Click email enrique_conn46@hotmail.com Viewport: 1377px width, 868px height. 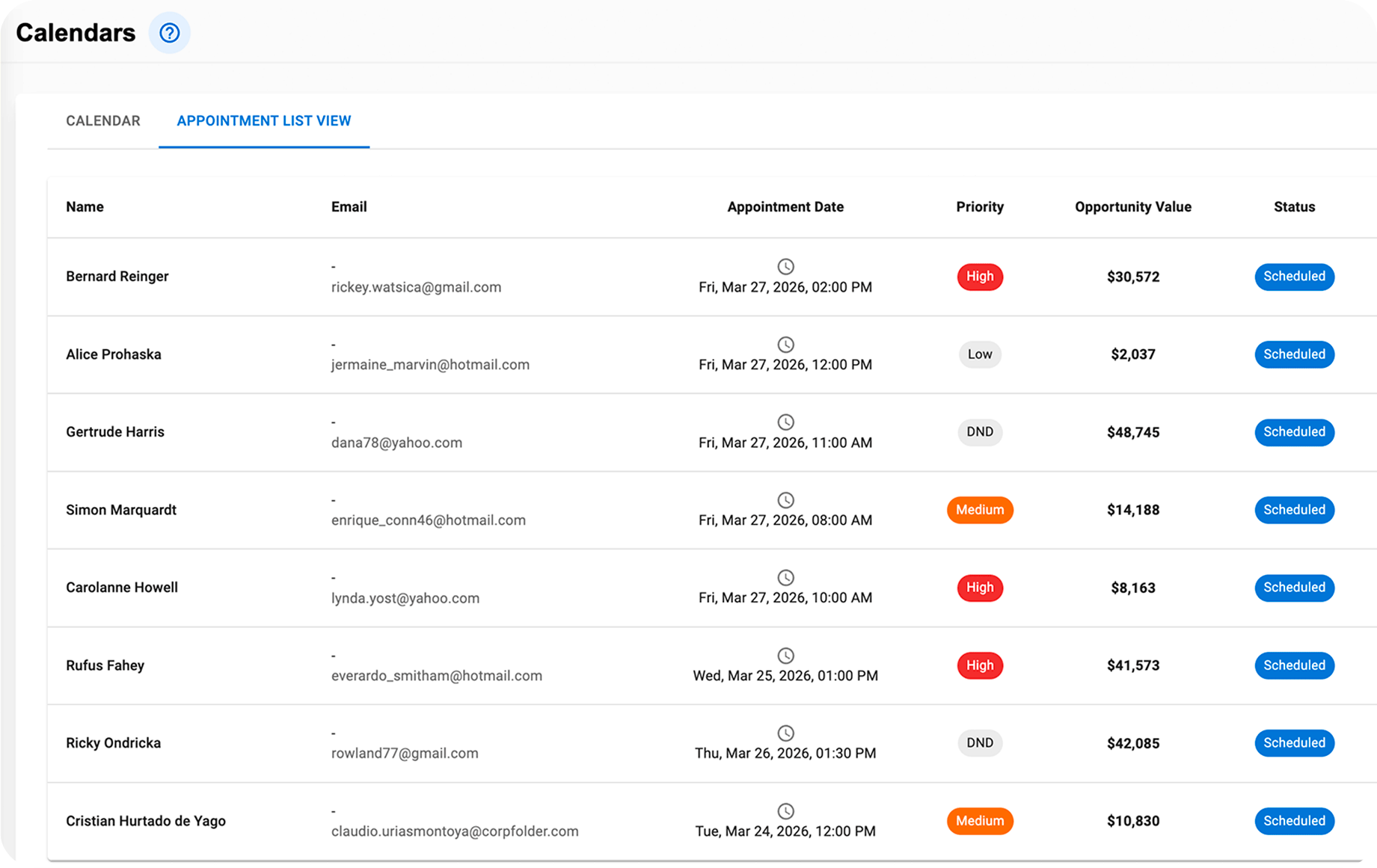tap(429, 520)
